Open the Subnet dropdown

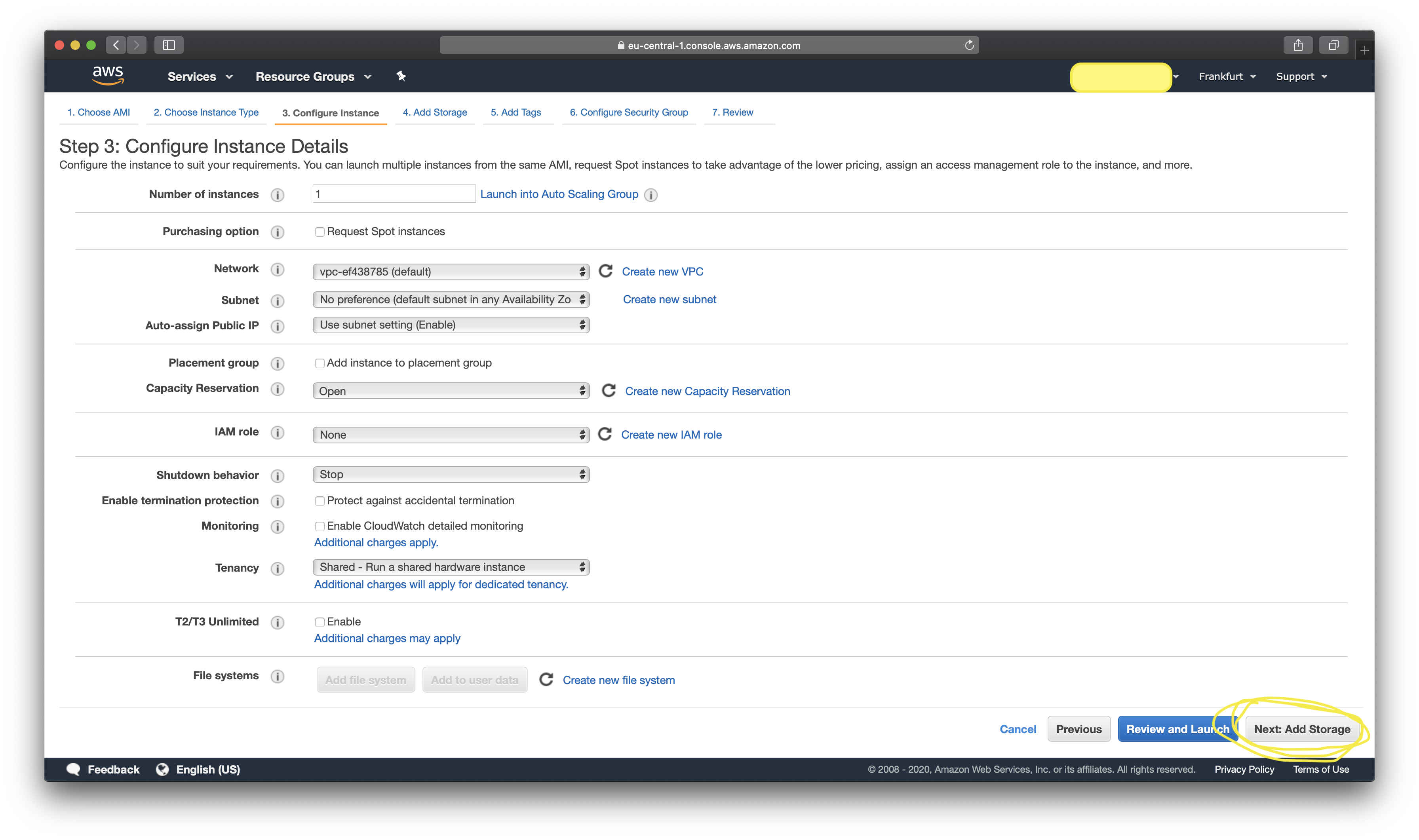[451, 299]
